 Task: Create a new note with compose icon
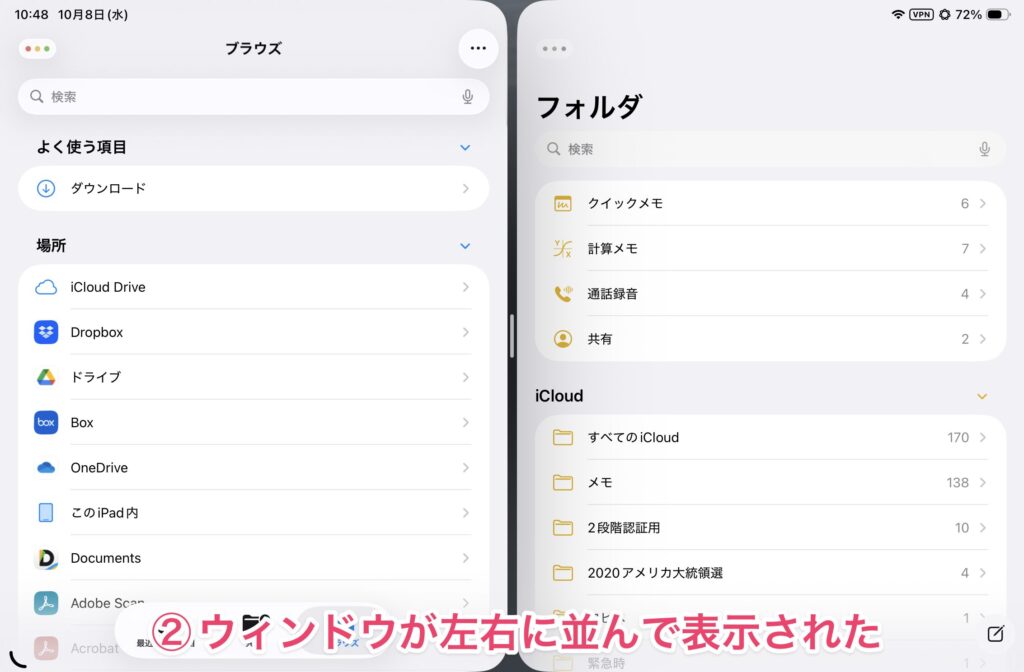coord(995,634)
